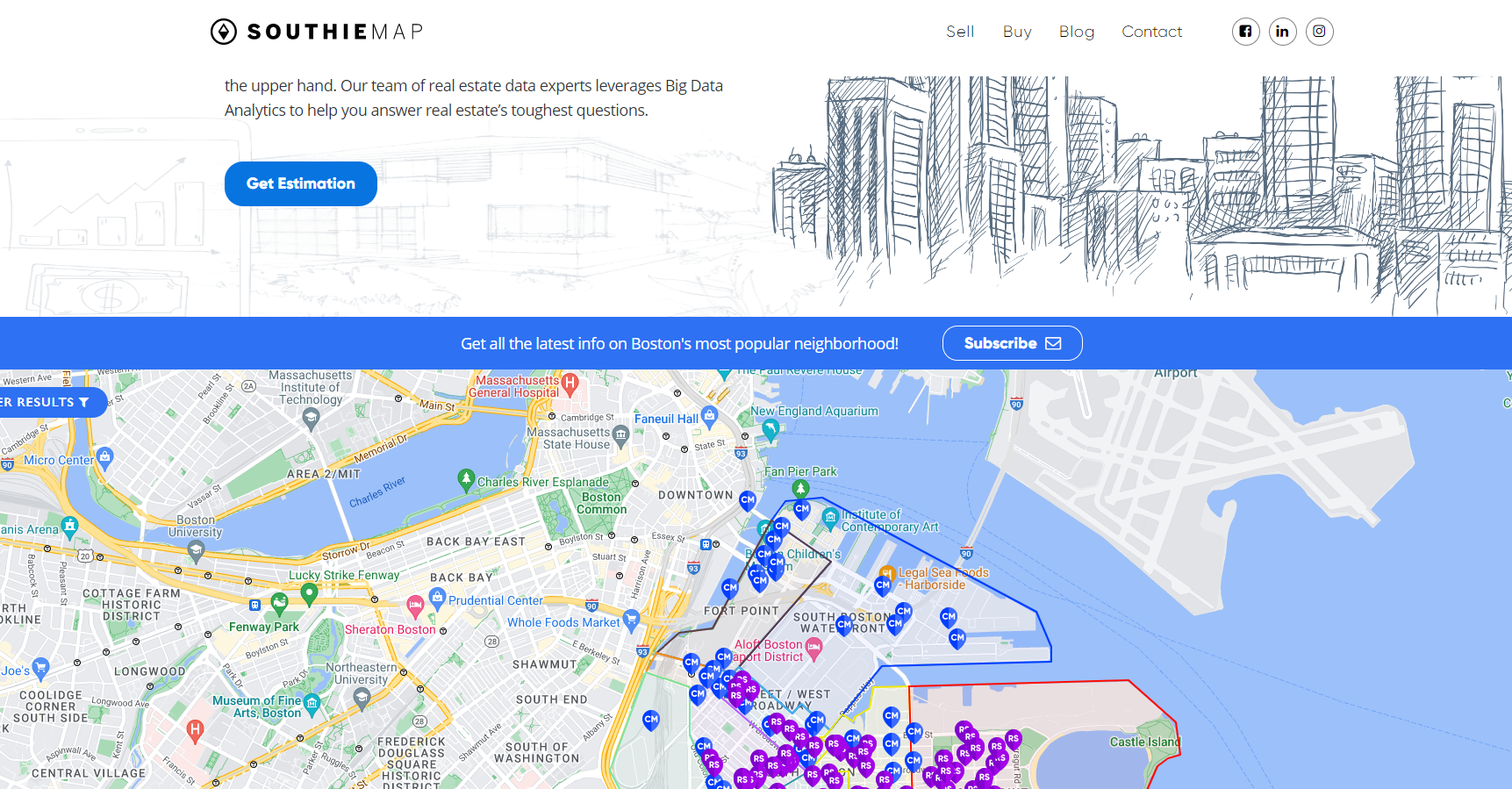This screenshot has width=1512, height=789.
Task: Click the rightmost CM marker in Seaport
Action: point(957,638)
